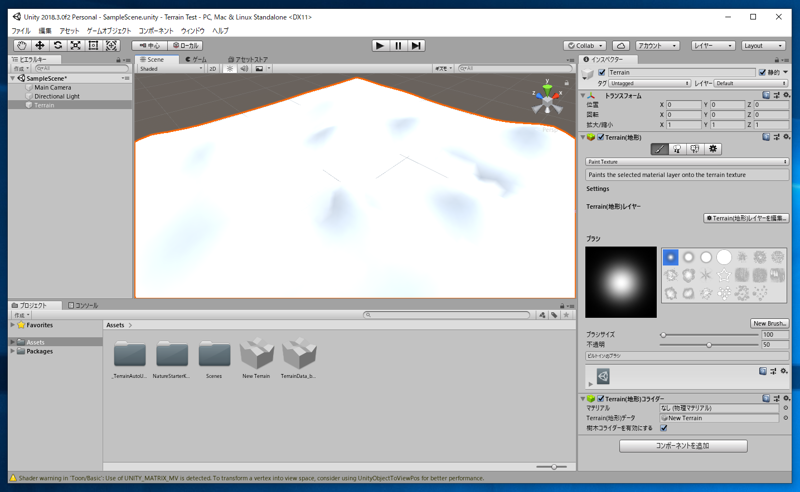Open the Tag Untagged dropdown
Screen dimensions: 800x492
click(x=649, y=83)
